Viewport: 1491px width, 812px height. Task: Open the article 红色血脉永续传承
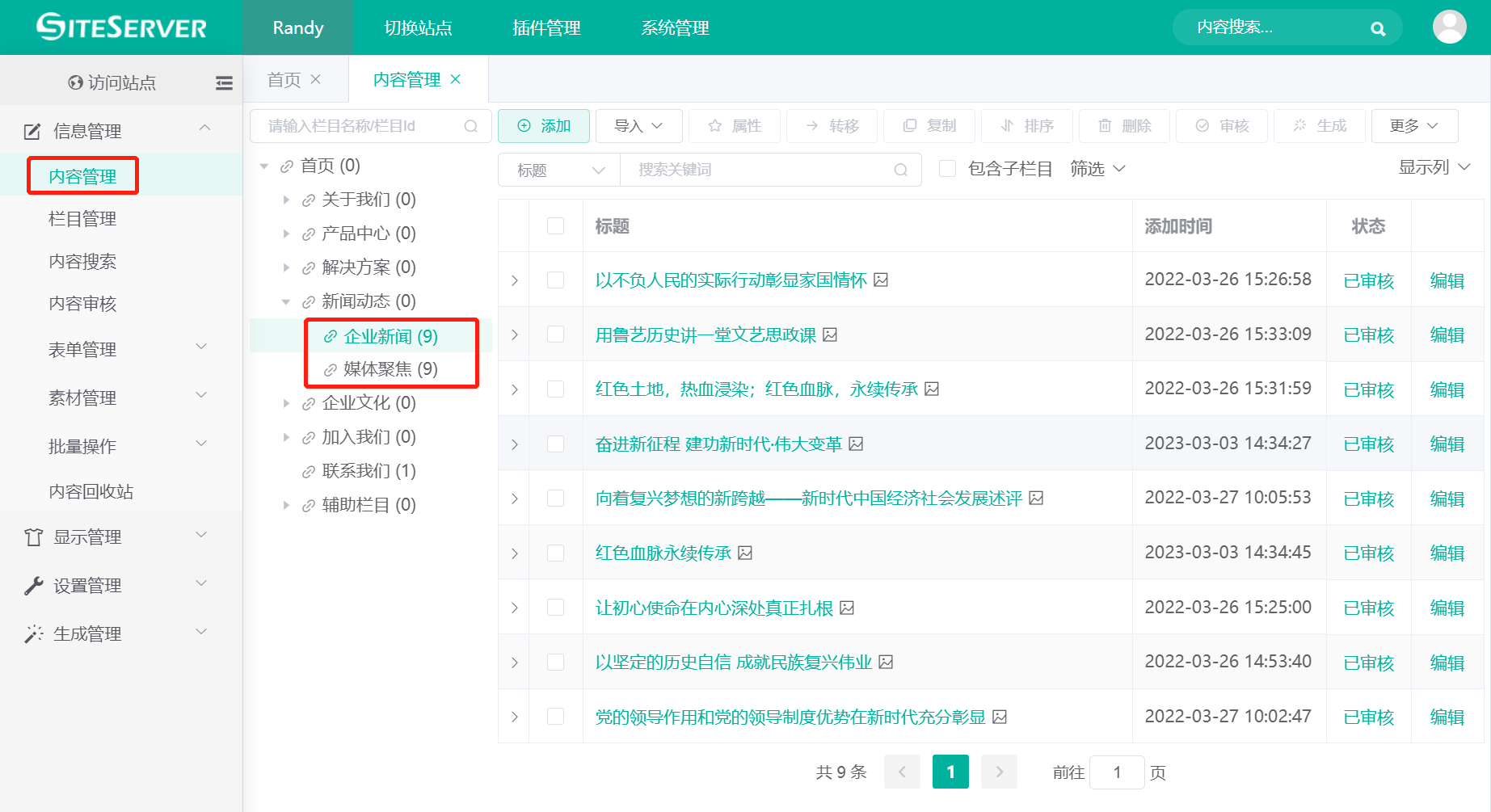tap(663, 553)
